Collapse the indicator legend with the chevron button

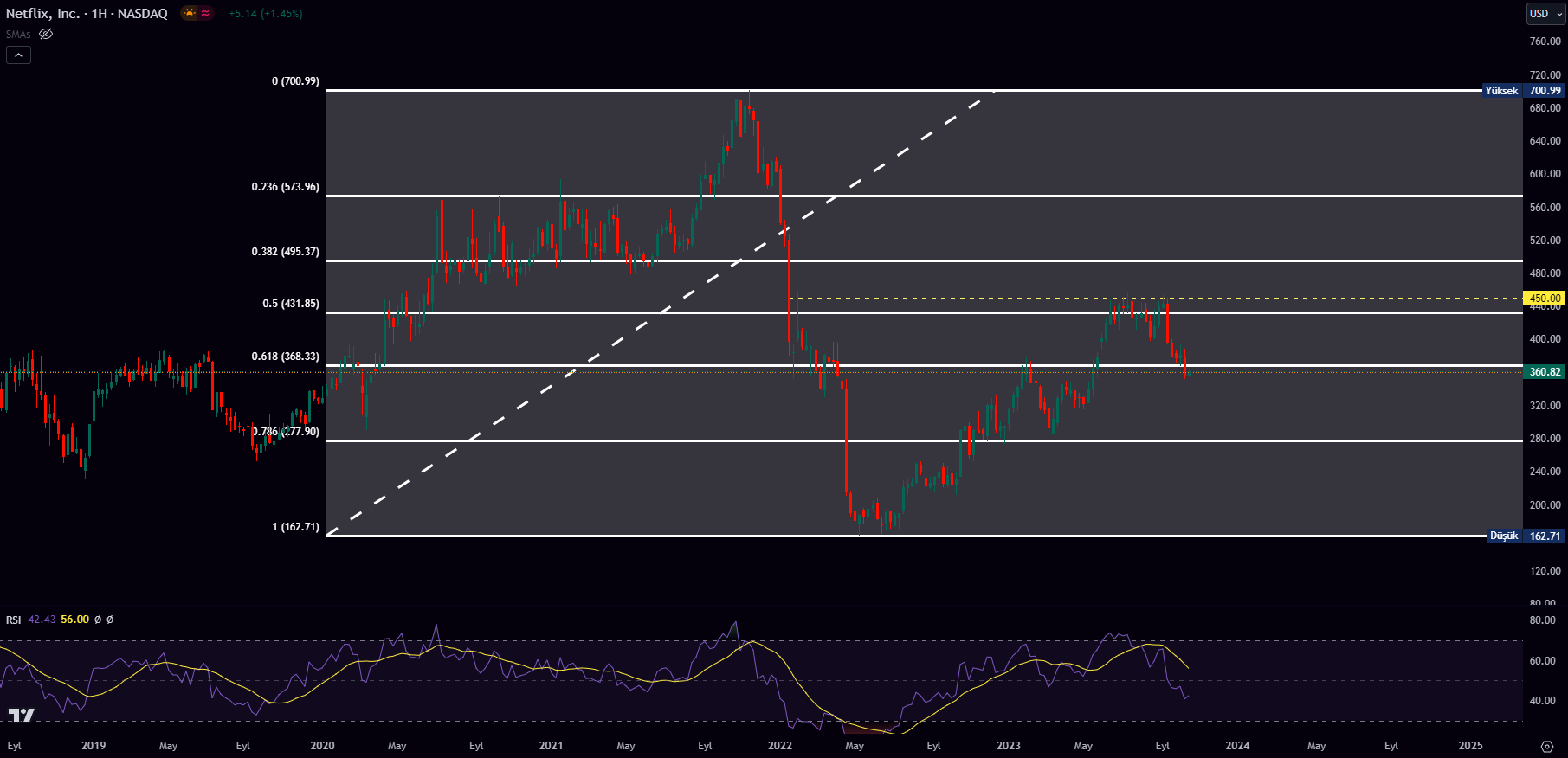(18, 55)
